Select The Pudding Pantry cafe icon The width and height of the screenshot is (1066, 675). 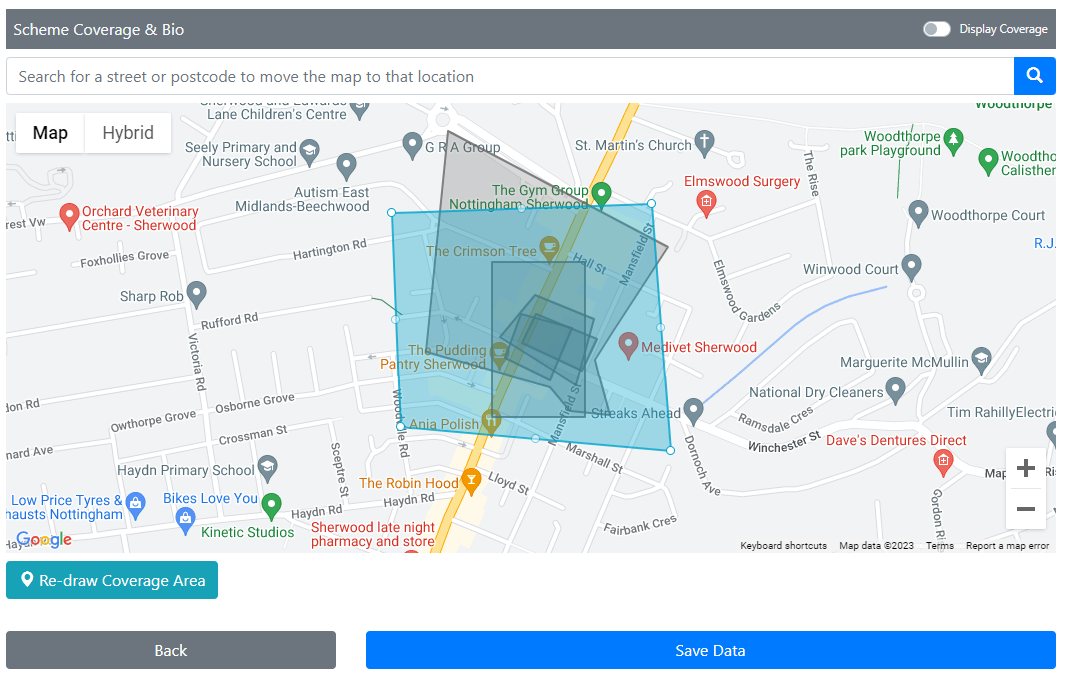[500, 353]
